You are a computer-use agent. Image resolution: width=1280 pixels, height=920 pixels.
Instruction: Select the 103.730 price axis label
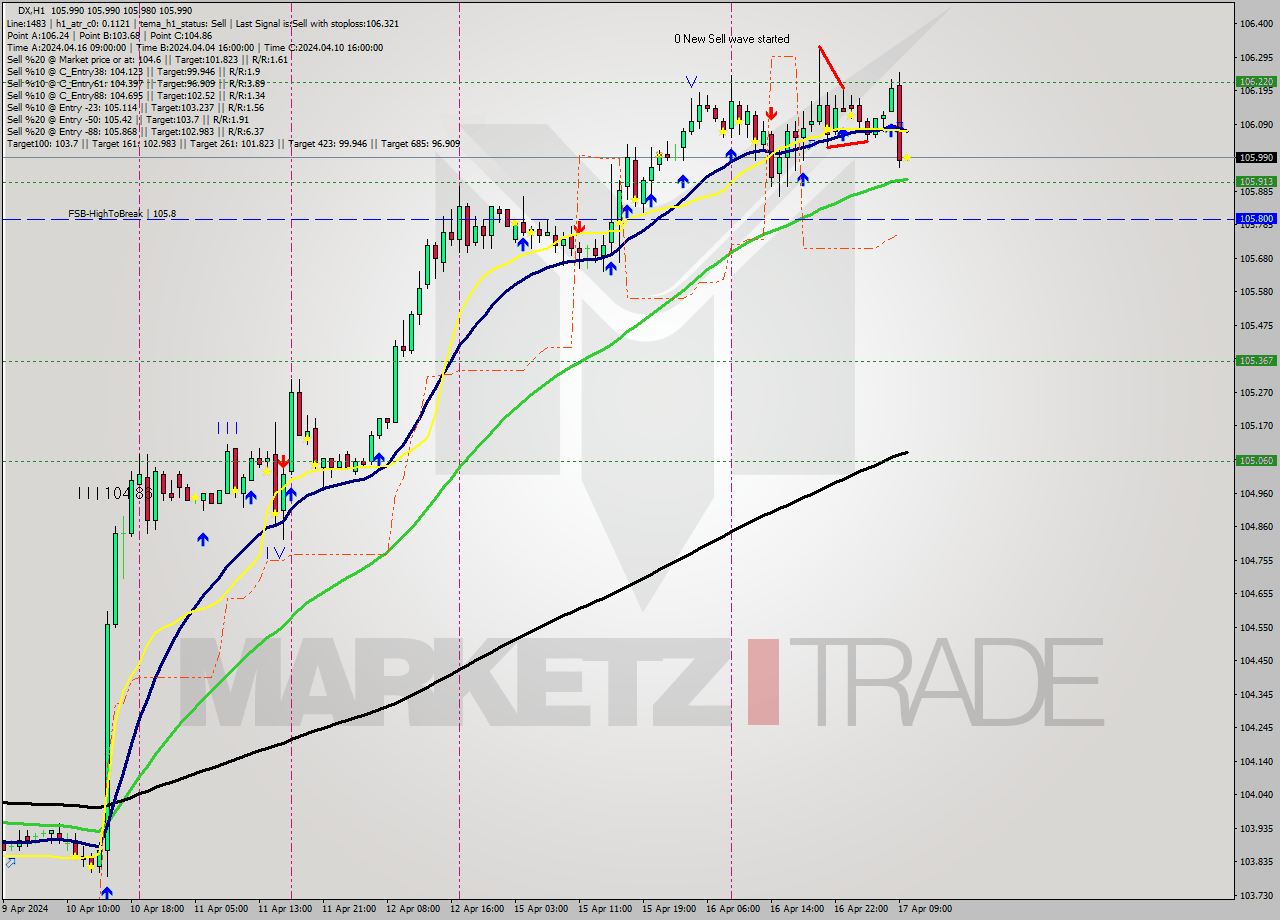point(1256,895)
